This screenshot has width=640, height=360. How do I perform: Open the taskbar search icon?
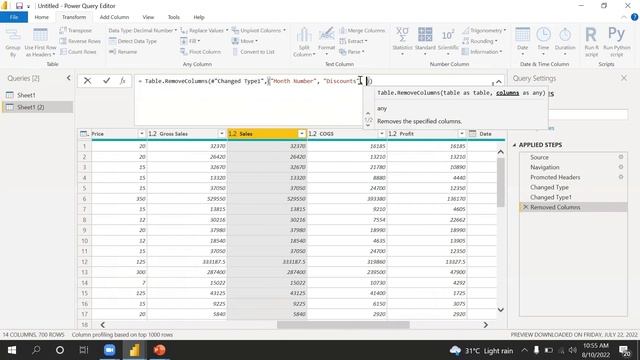point(36,350)
